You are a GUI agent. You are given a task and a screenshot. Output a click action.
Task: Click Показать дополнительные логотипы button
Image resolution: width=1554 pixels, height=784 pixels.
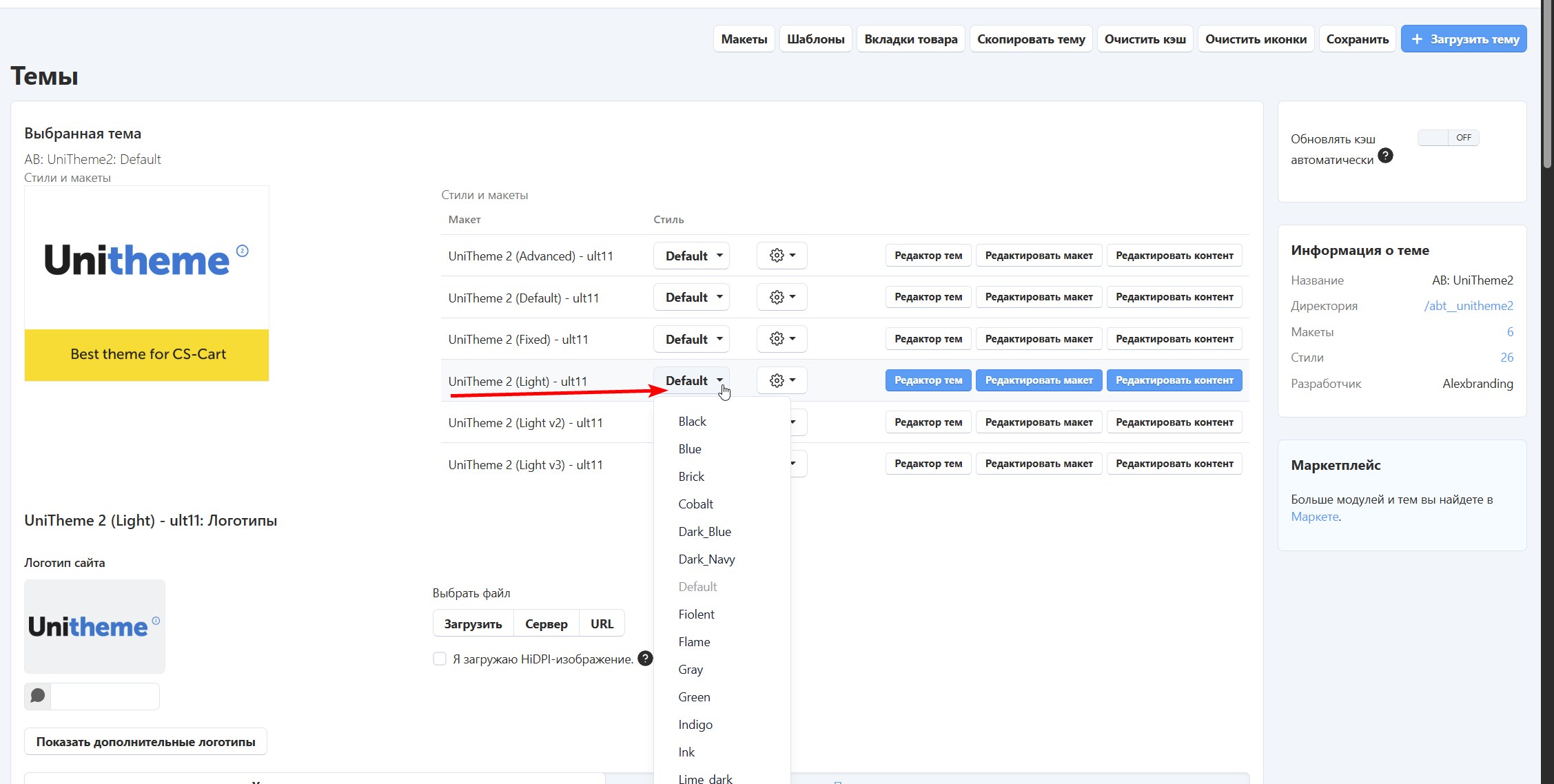[145, 742]
